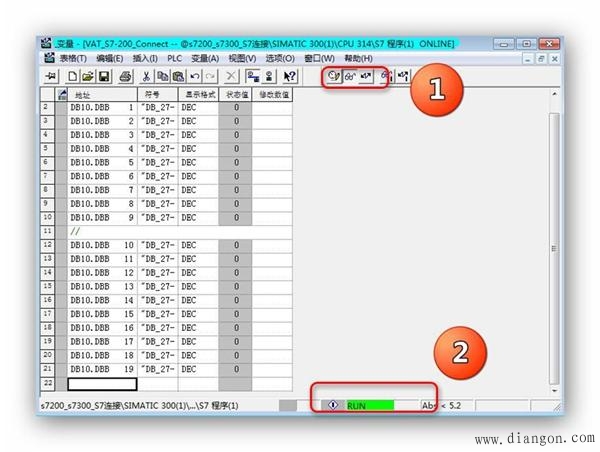This screenshot has width=600, height=452.
Task: Open the PLC menu
Action: pyautogui.click(x=174, y=59)
